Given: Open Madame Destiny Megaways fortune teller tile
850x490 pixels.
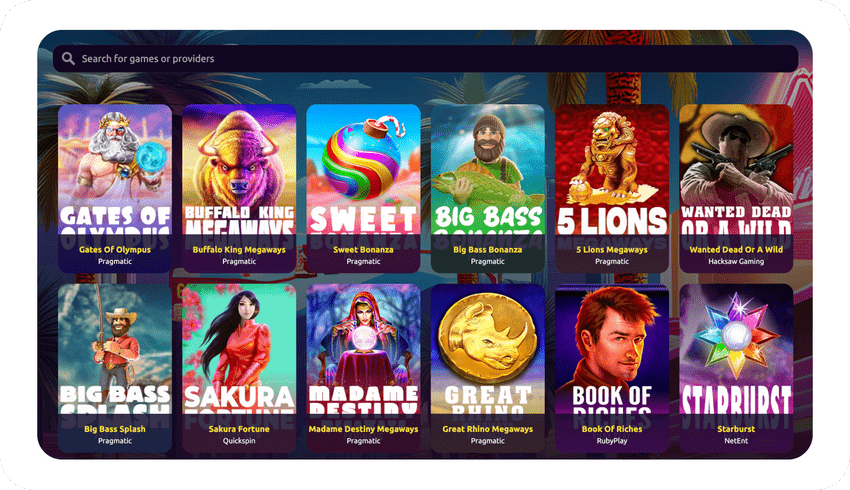Looking at the screenshot, I should [x=363, y=368].
